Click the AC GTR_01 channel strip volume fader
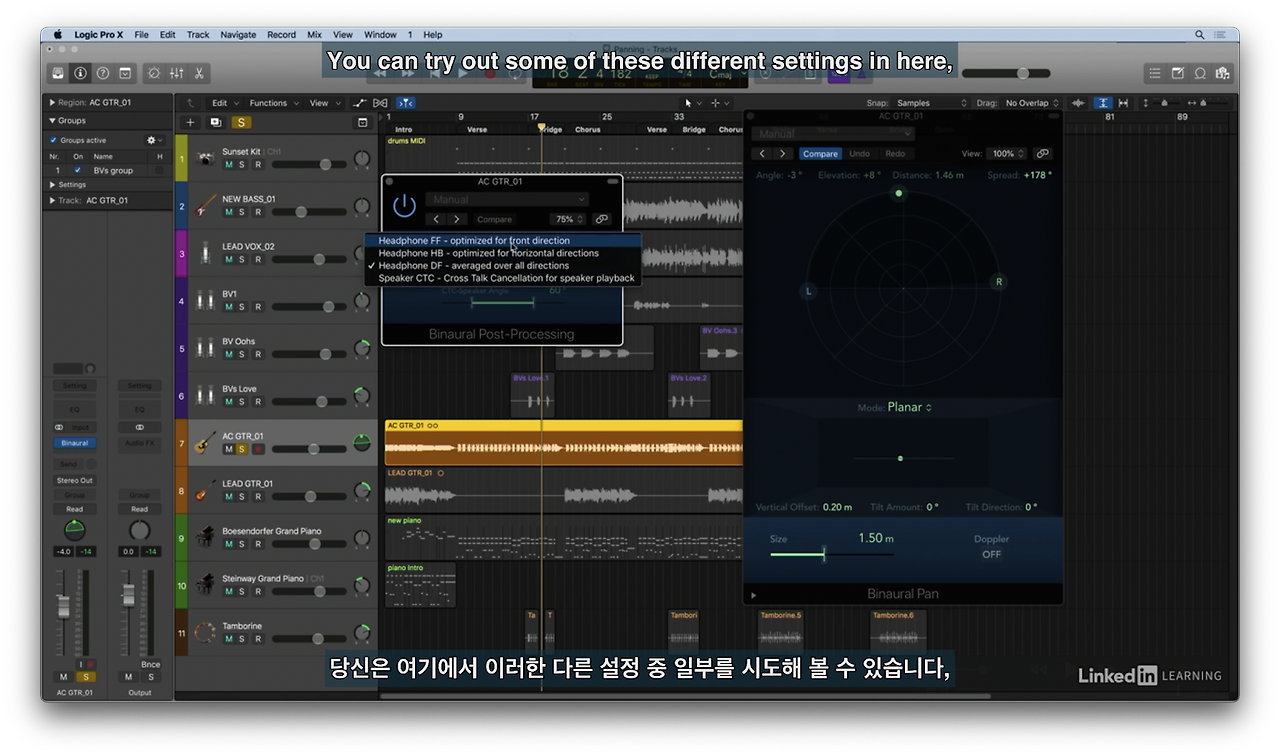This screenshot has height=756, width=1280. 63,606
